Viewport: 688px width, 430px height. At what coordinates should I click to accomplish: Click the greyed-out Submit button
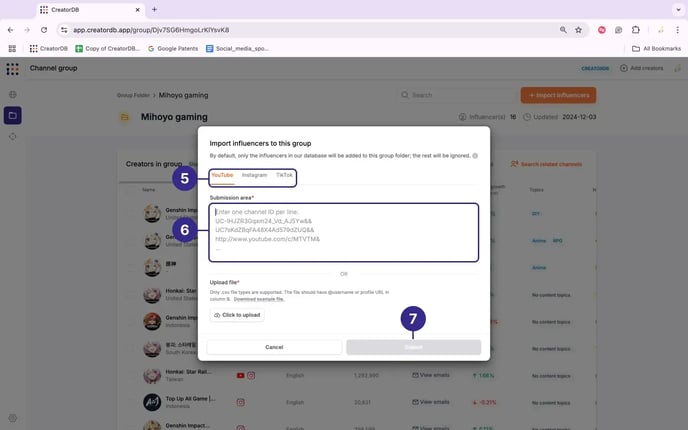(x=413, y=347)
